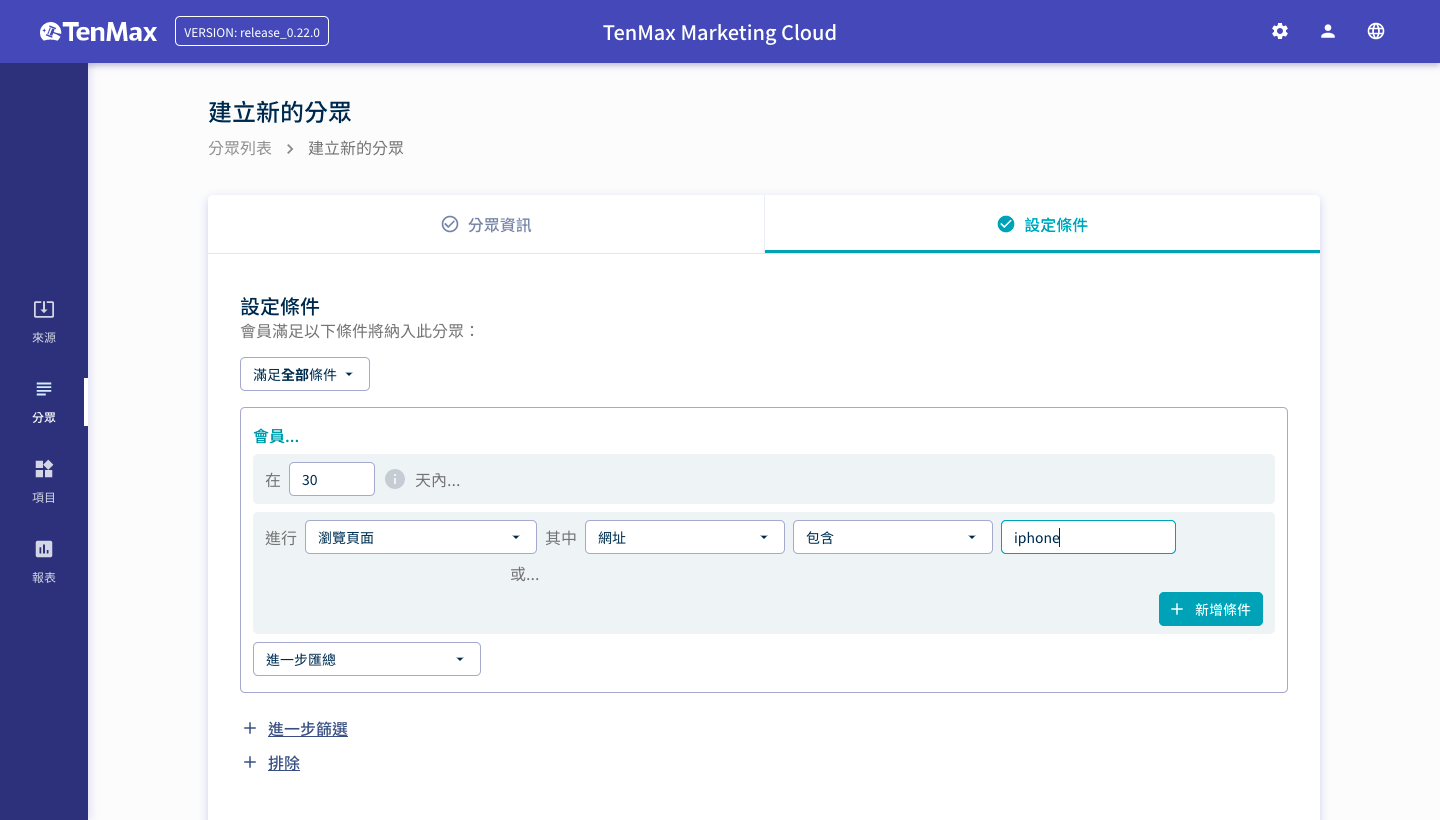This screenshot has width=1440, height=820.
Task: Open the 網址 field dropdown
Action: (x=684, y=537)
